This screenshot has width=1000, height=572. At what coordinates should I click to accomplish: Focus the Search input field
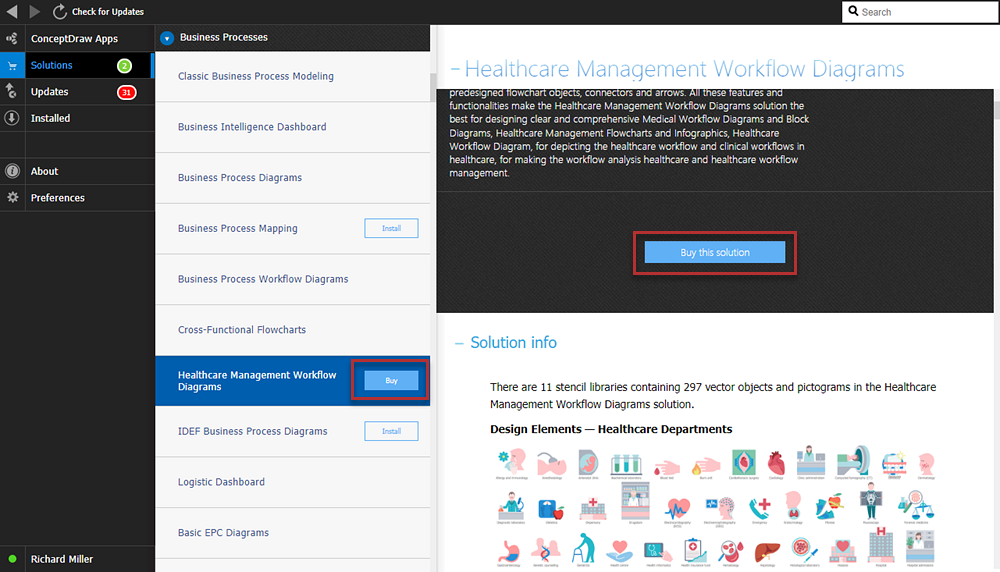(920, 11)
